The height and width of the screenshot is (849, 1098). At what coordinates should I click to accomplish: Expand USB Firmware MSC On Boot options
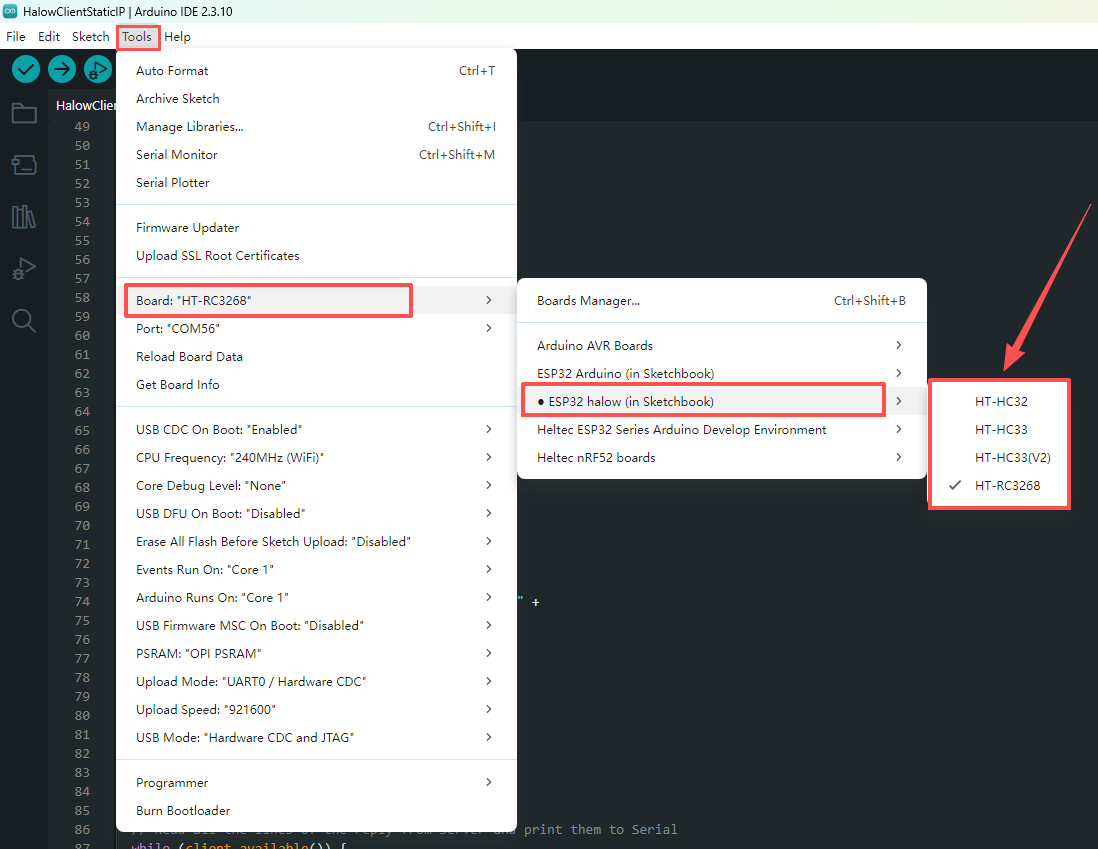click(x=317, y=626)
